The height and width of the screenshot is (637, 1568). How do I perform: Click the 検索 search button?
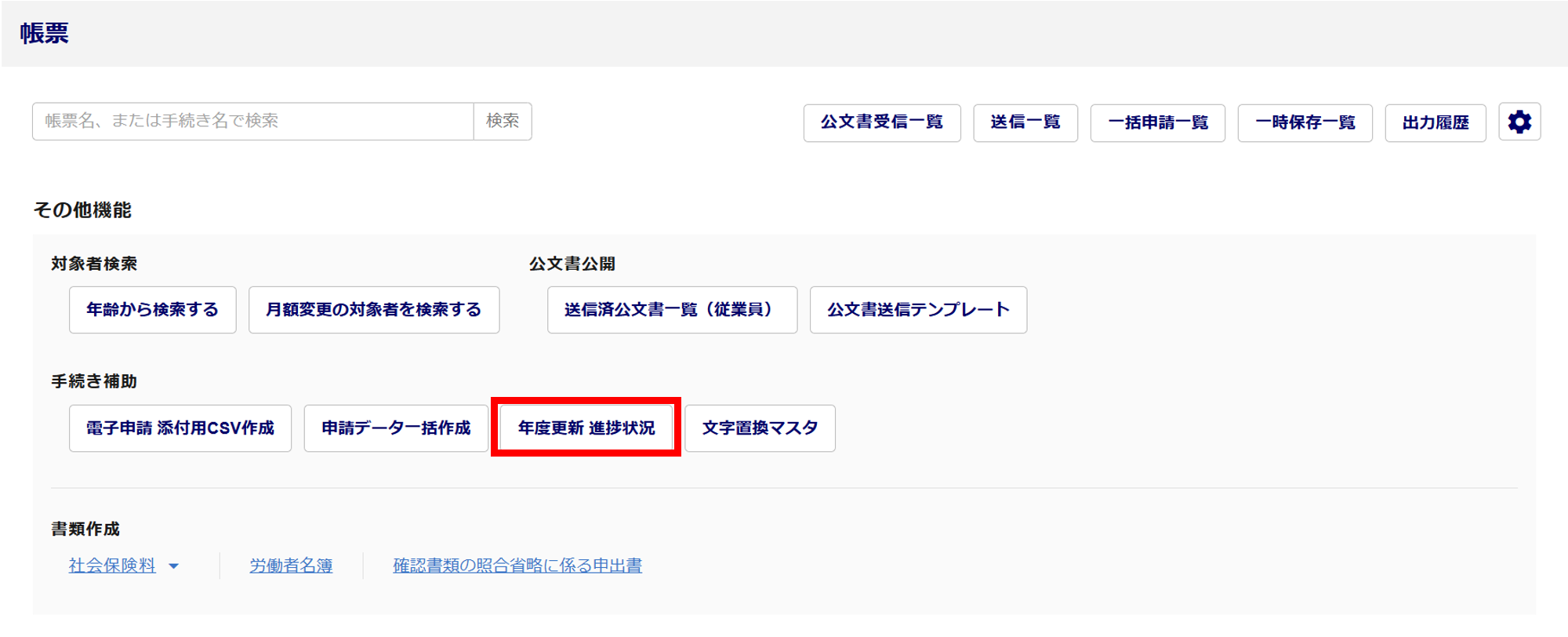pos(503,121)
